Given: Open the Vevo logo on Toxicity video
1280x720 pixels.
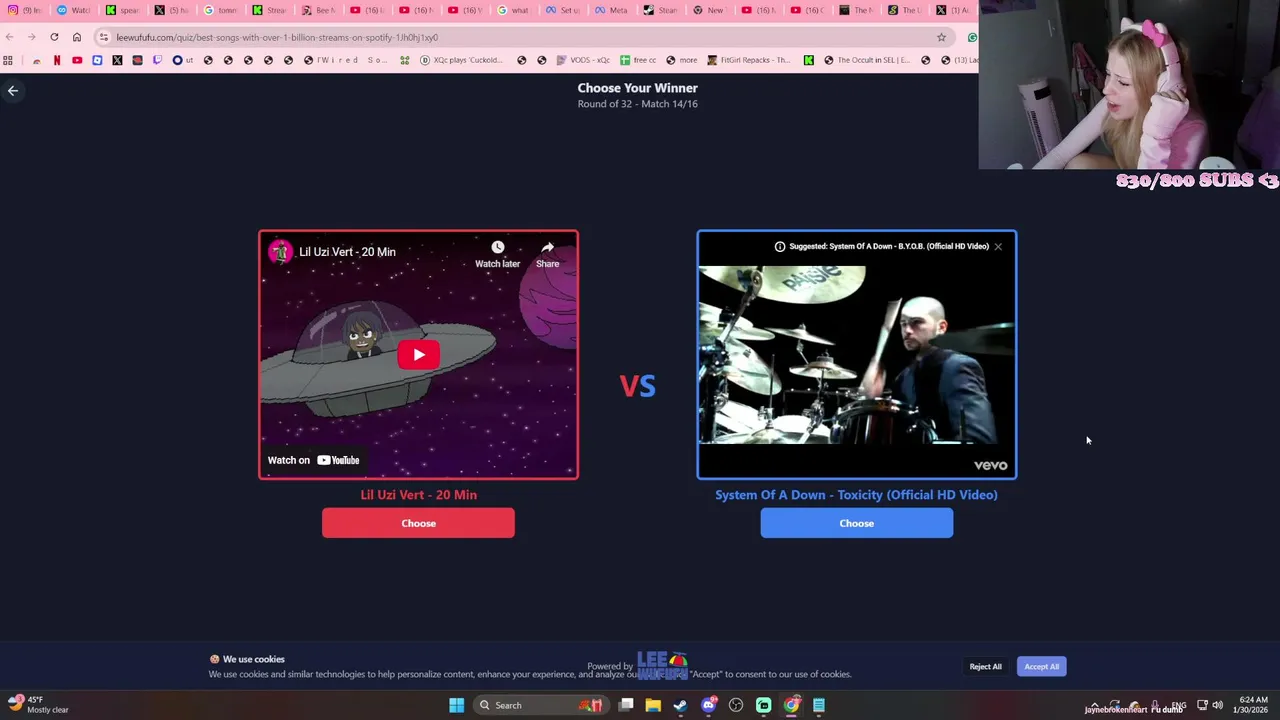Looking at the screenshot, I should pos(990,465).
